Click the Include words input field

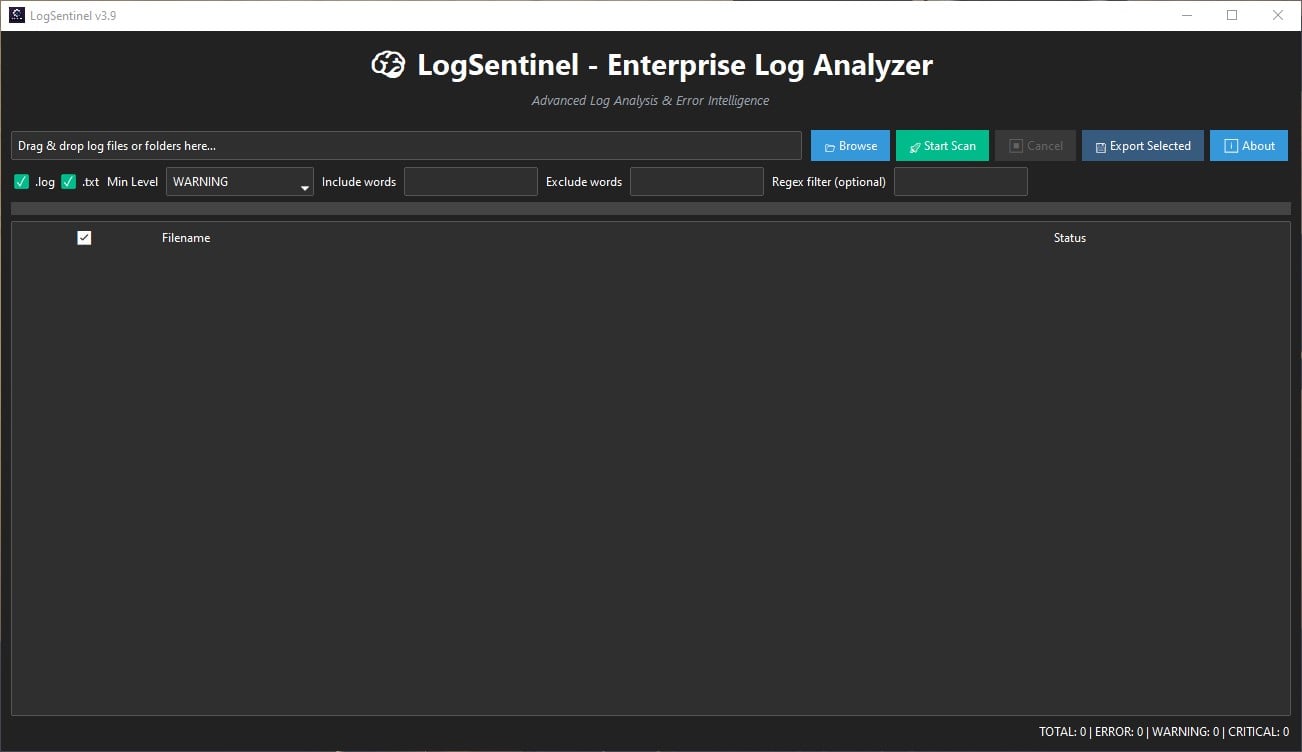click(x=471, y=181)
